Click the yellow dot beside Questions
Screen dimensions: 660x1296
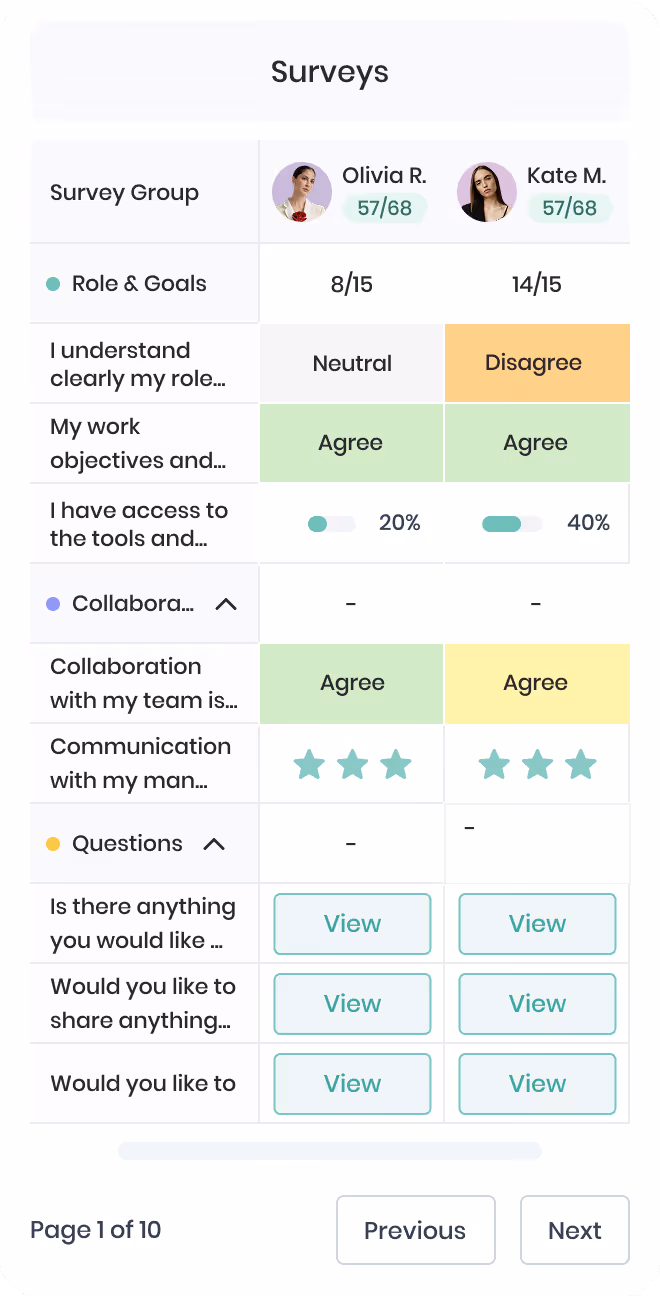pyautogui.click(x=54, y=844)
